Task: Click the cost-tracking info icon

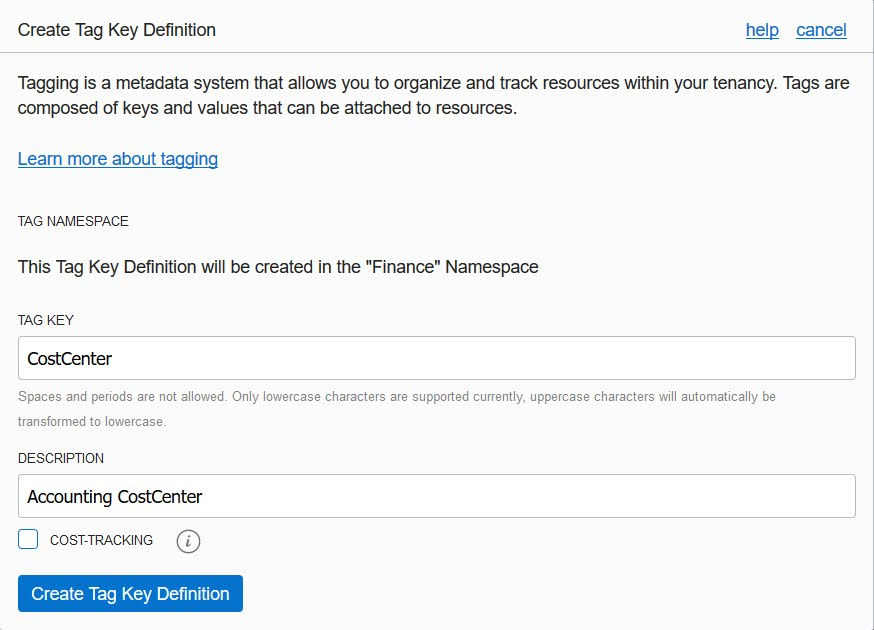Action: pos(188,541)
